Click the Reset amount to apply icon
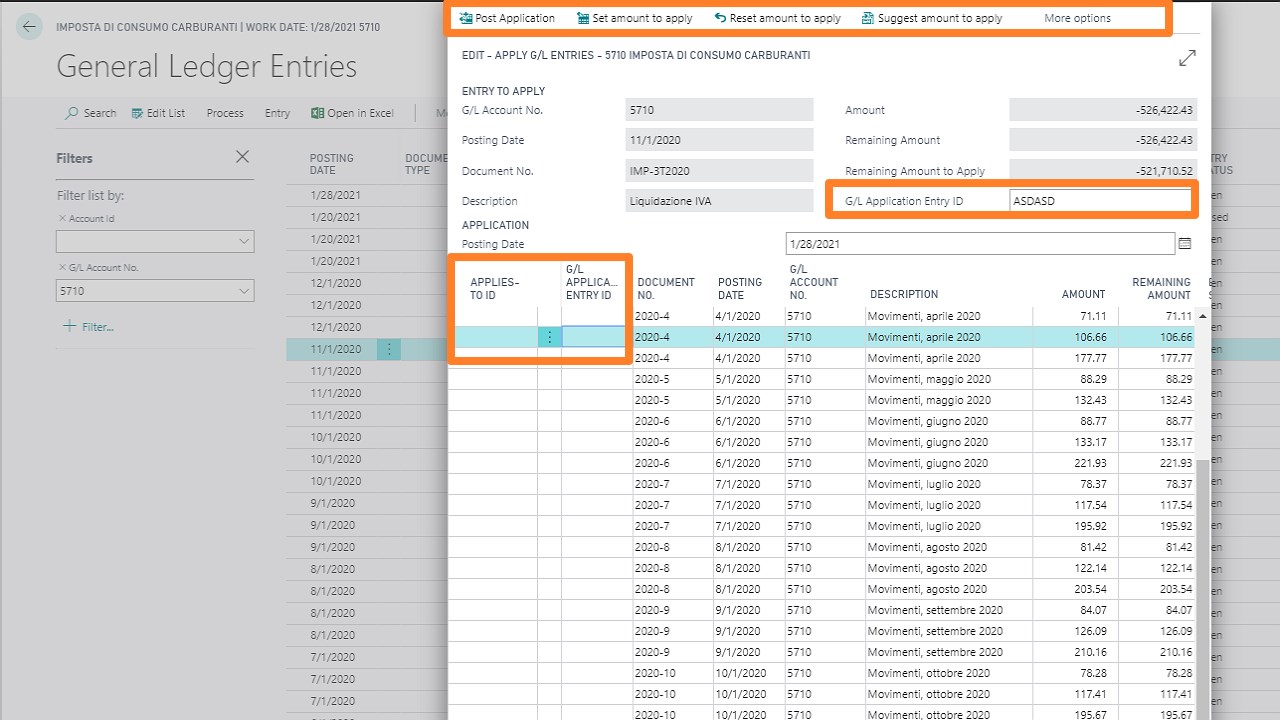 pos(720,18)
